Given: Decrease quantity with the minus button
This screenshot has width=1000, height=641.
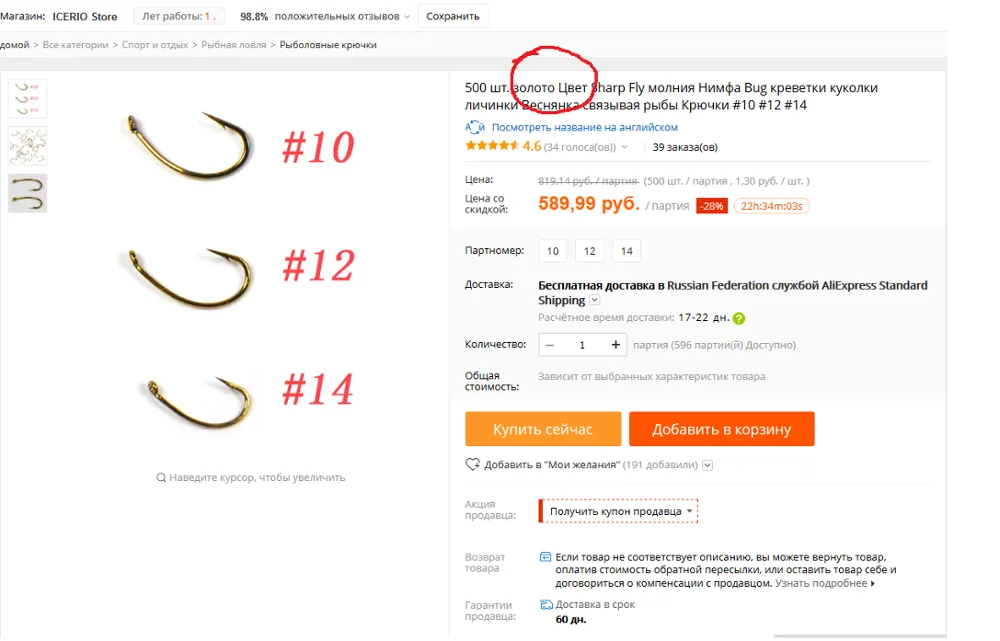Looking at the screenshot, I should point(550,345).
